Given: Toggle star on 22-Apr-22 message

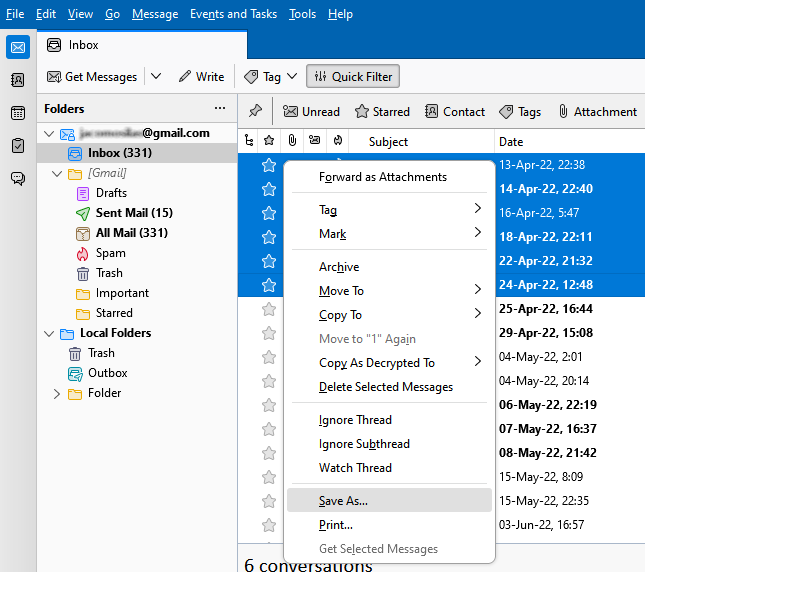Looking at the screenshot, I should [x=269, y=261].
